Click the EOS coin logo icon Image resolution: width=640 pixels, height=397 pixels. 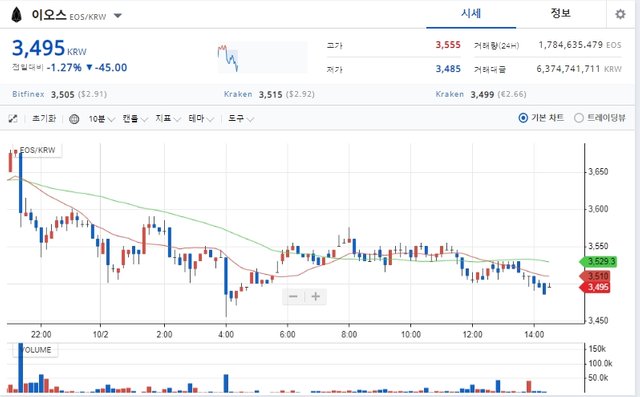(16, 15)
